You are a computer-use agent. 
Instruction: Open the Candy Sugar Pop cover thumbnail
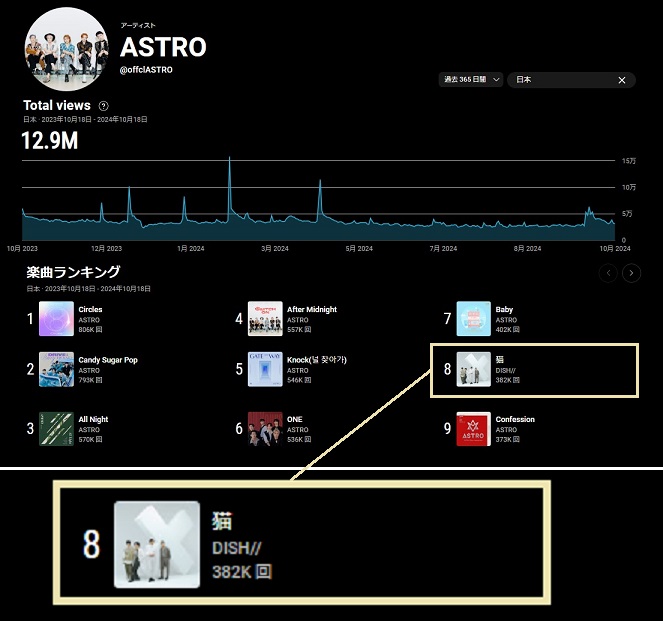(56, 369)
